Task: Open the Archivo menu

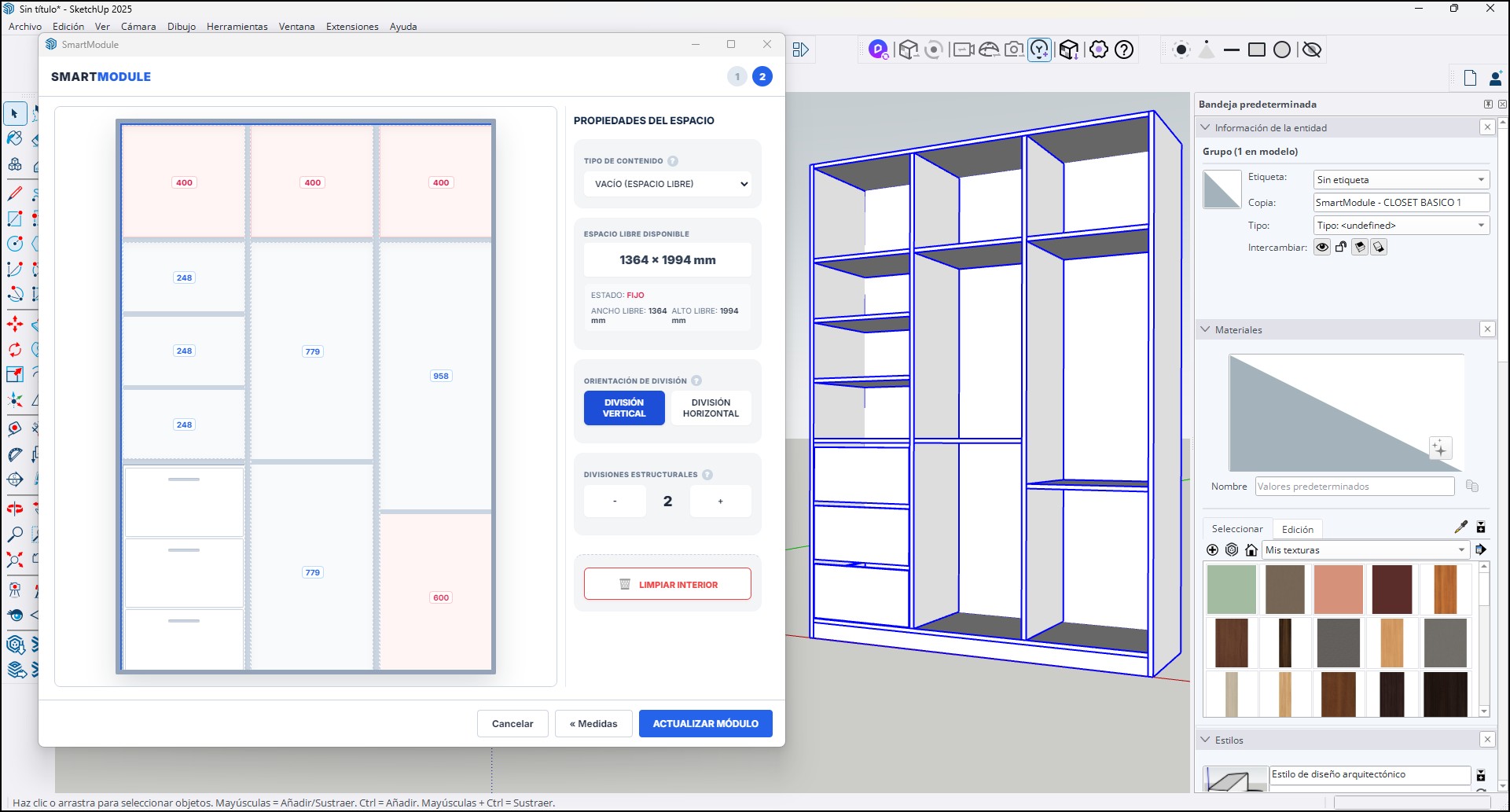Action: pos(25,26)
